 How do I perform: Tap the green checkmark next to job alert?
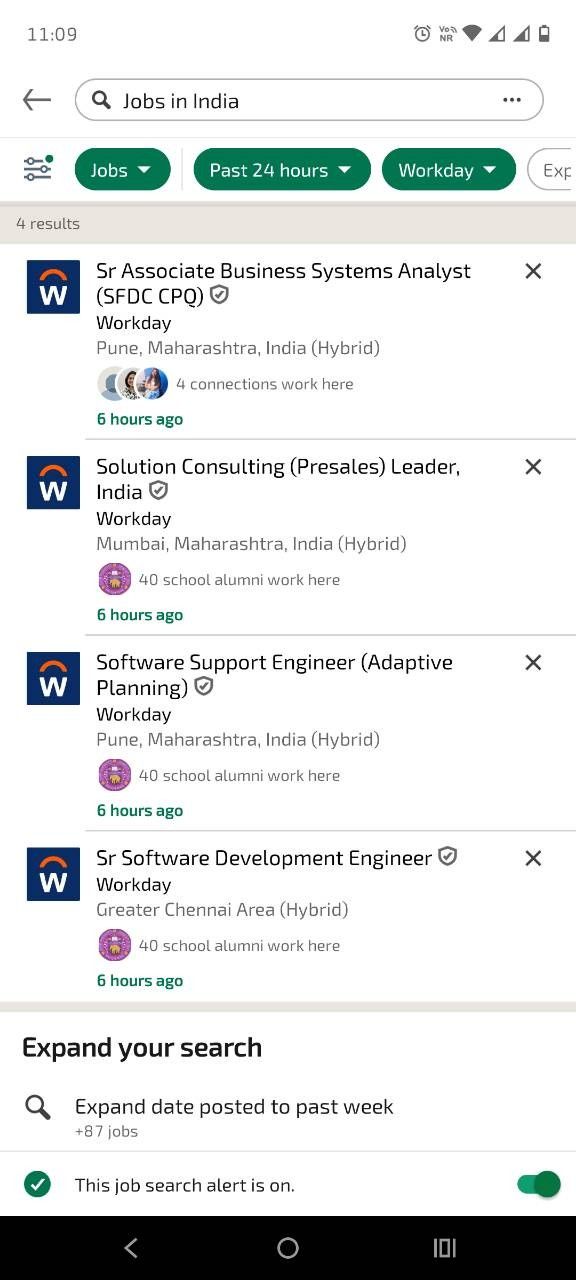point(37,1185)
